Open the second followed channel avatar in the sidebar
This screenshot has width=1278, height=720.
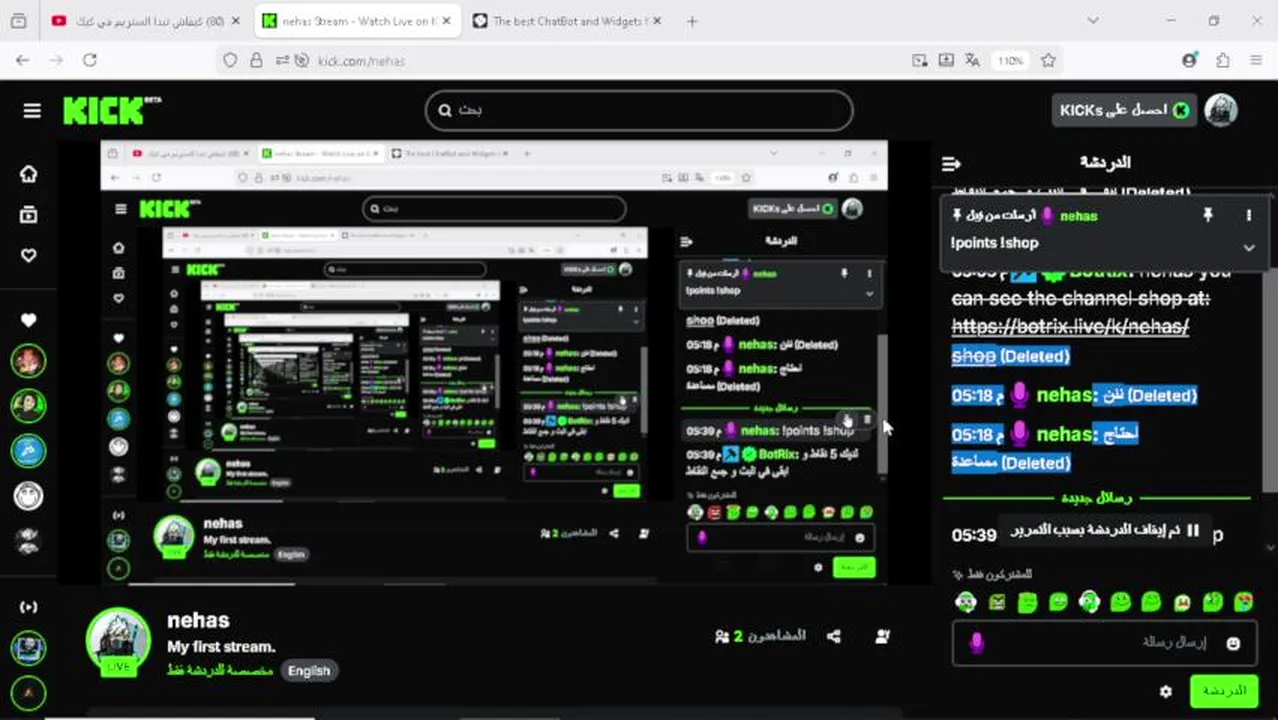pos(28,405)
